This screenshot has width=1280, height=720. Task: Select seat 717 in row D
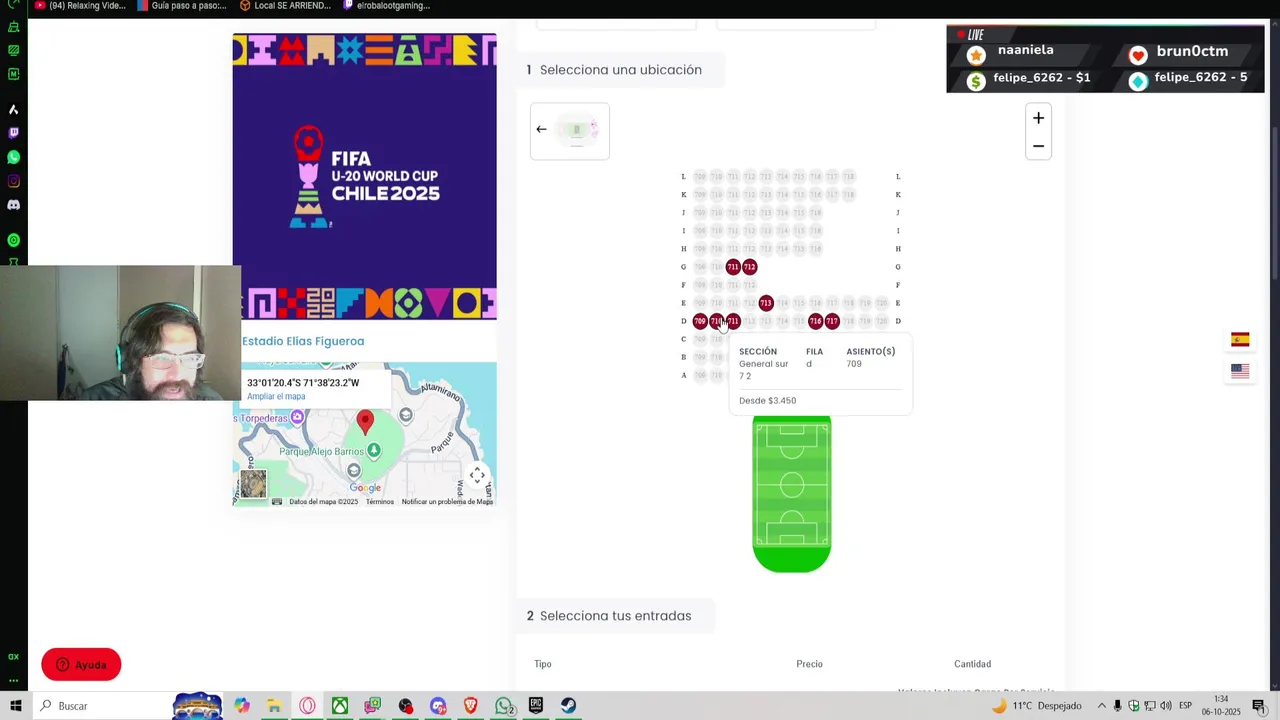click(832, 321)
